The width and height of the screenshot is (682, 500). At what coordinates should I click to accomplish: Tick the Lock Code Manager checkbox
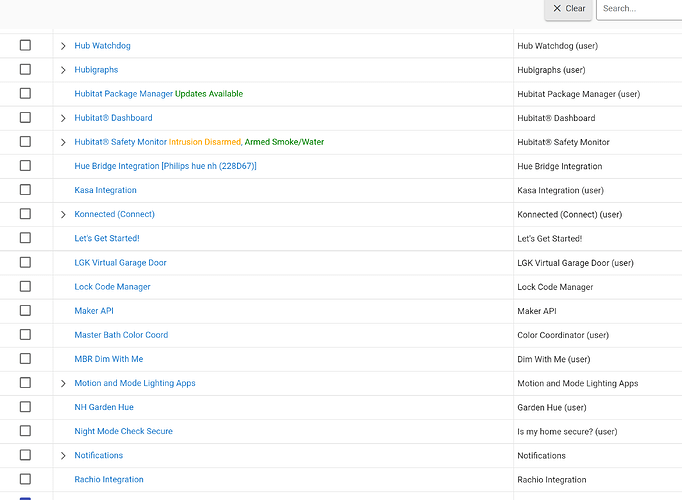pyautogui.click(x=25, y=286)
